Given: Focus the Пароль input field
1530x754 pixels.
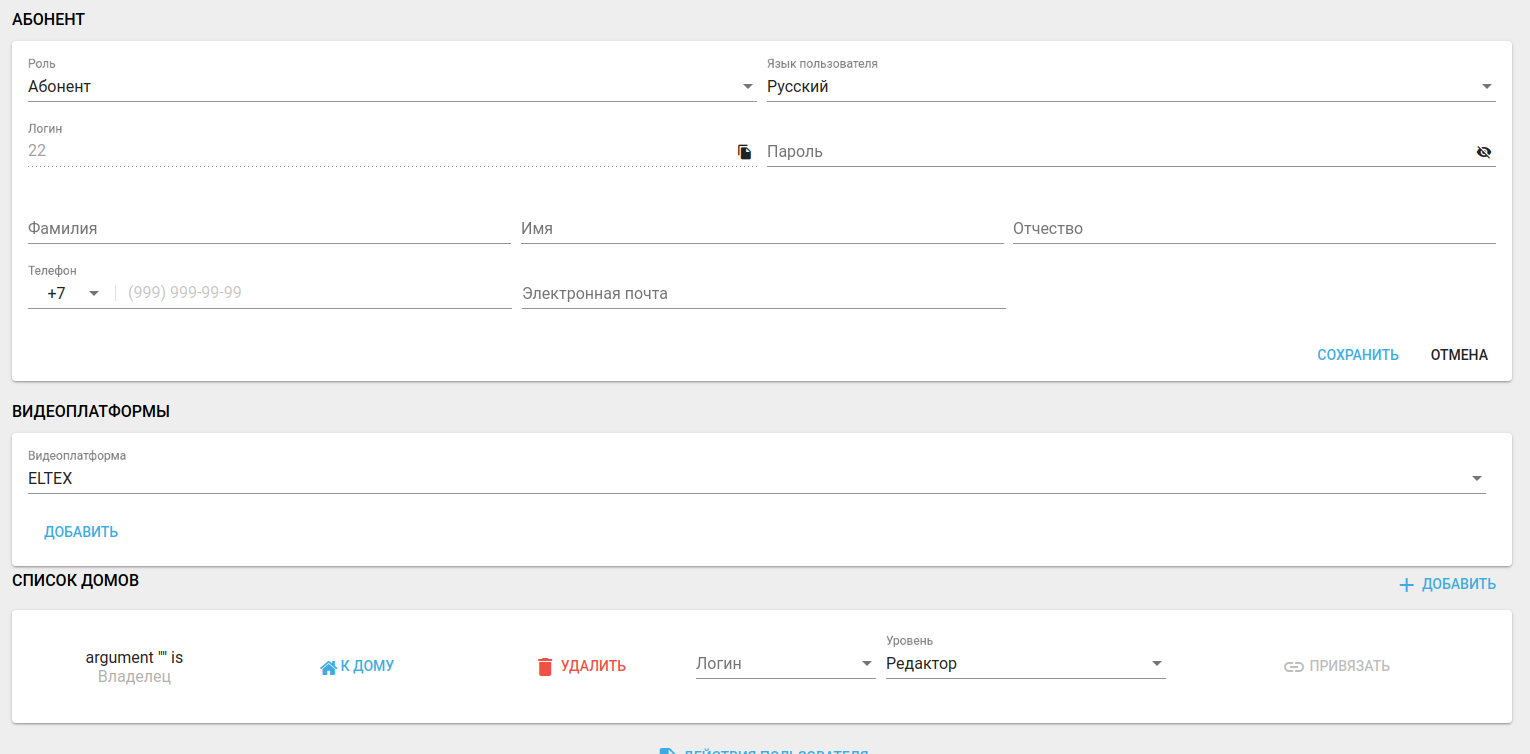Looking at the screenshot, I should (1115, 152).
